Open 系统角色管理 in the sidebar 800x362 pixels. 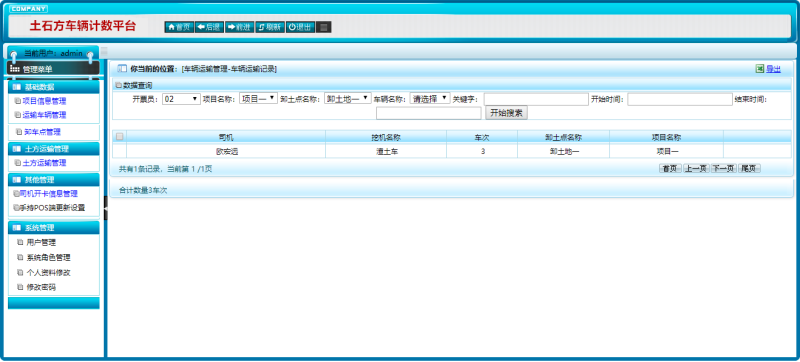pyautogui.click(x=48, y=257)
